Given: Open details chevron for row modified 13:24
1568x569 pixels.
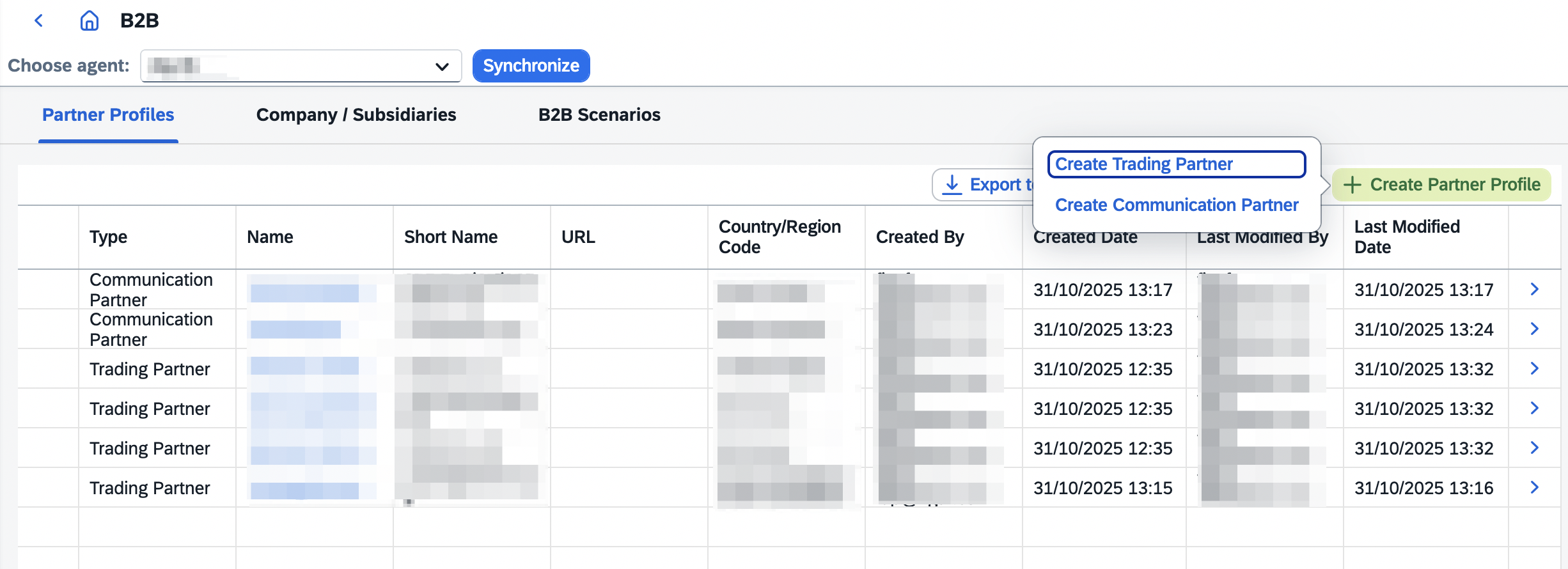Looking at the screenshot, I should [x=1534, y=329].
